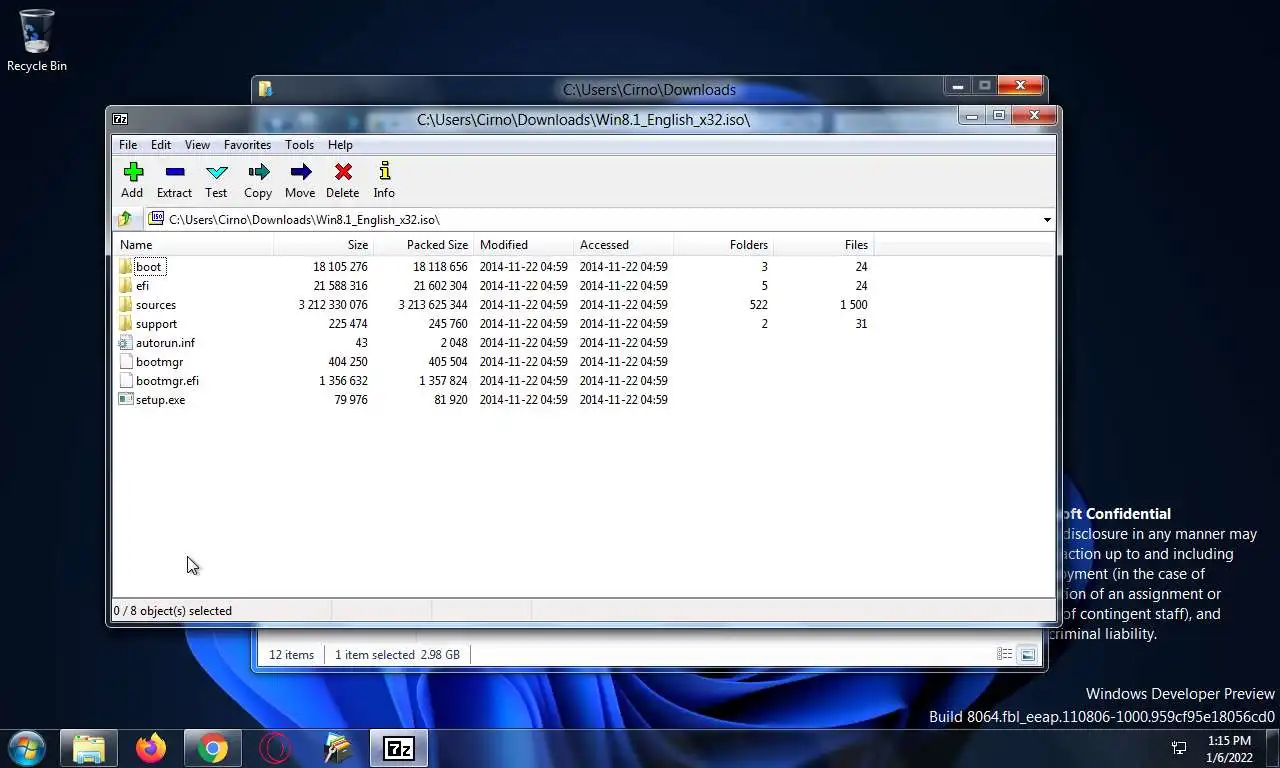Switch Downloads window to large icons view

click(1027, 654)
